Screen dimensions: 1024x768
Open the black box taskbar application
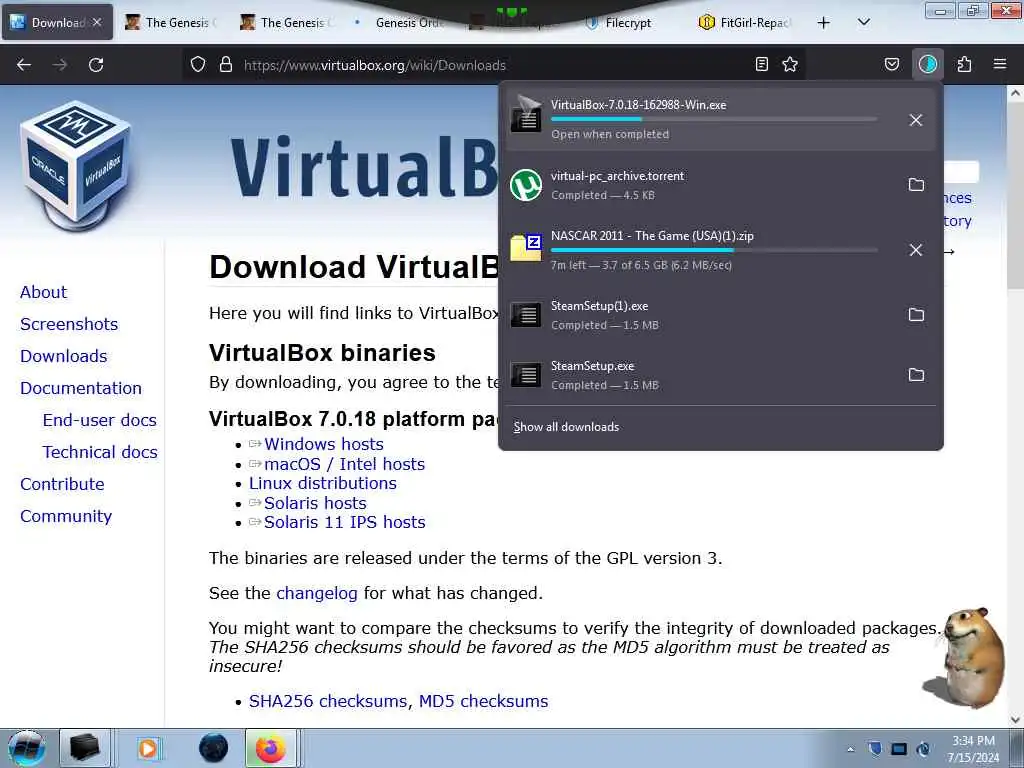[x=84, y=748]
